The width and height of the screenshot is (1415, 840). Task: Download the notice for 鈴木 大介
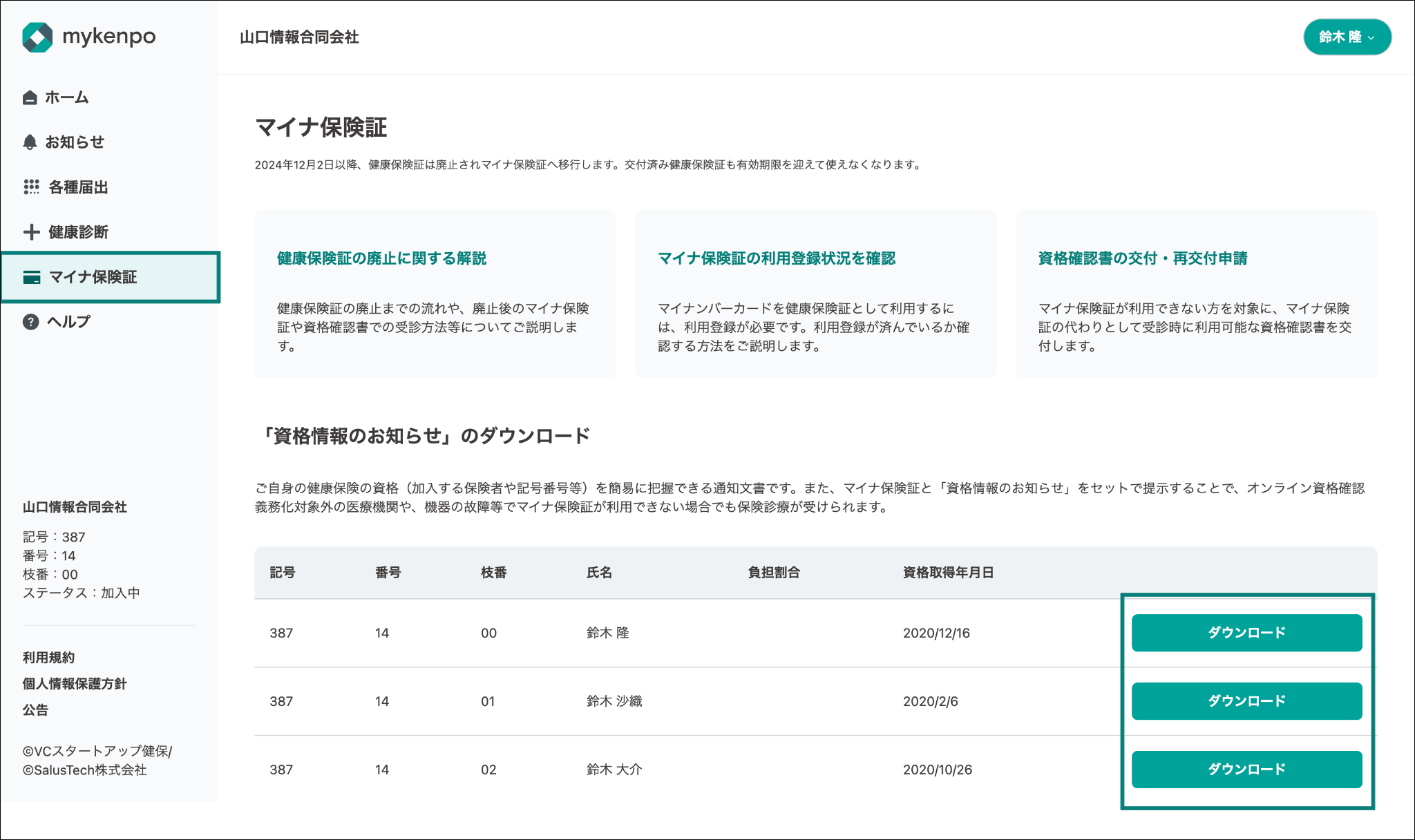tap(1246, 770)
